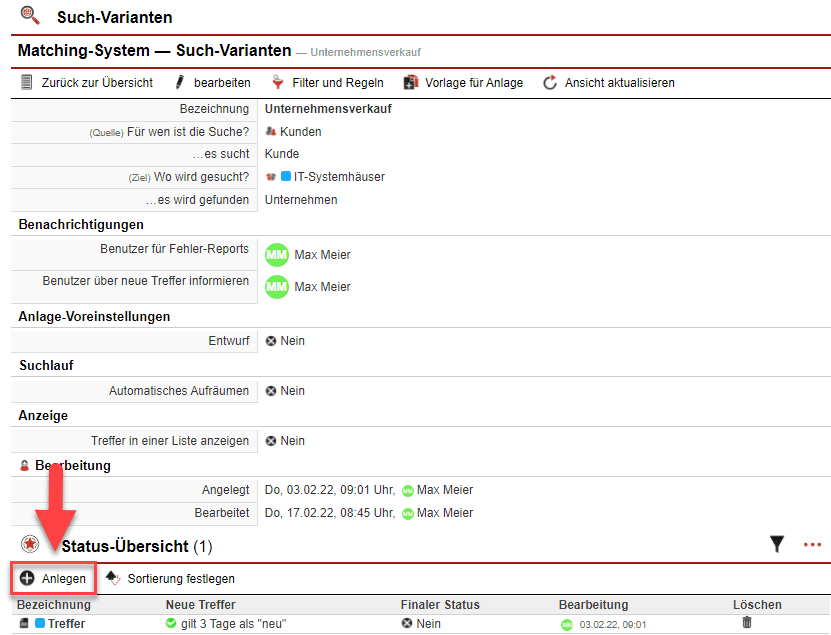This screenshot has height=635, width=831.
Task: Click the bearbeiten pencil button
Action: (x=212, y=83)
